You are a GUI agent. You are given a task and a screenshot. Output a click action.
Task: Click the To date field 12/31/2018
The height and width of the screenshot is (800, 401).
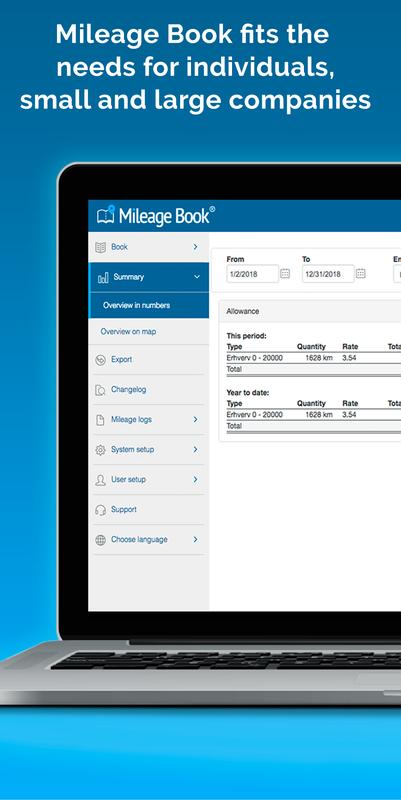pyautogui.click(x=328, y=274)
